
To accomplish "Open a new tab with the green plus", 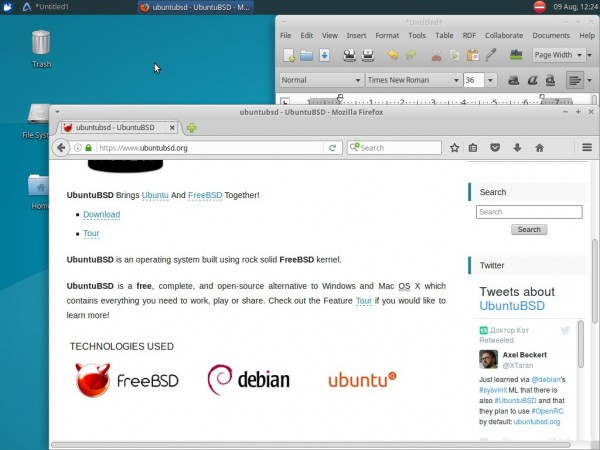I will pyautogui.click(x=192, y=128).
